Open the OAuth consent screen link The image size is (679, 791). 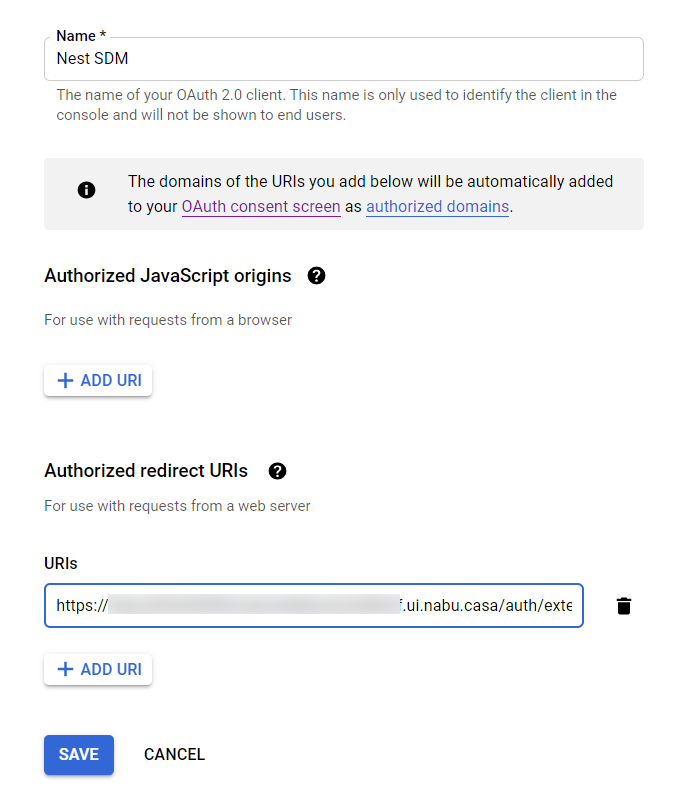(x=261, y=207)
